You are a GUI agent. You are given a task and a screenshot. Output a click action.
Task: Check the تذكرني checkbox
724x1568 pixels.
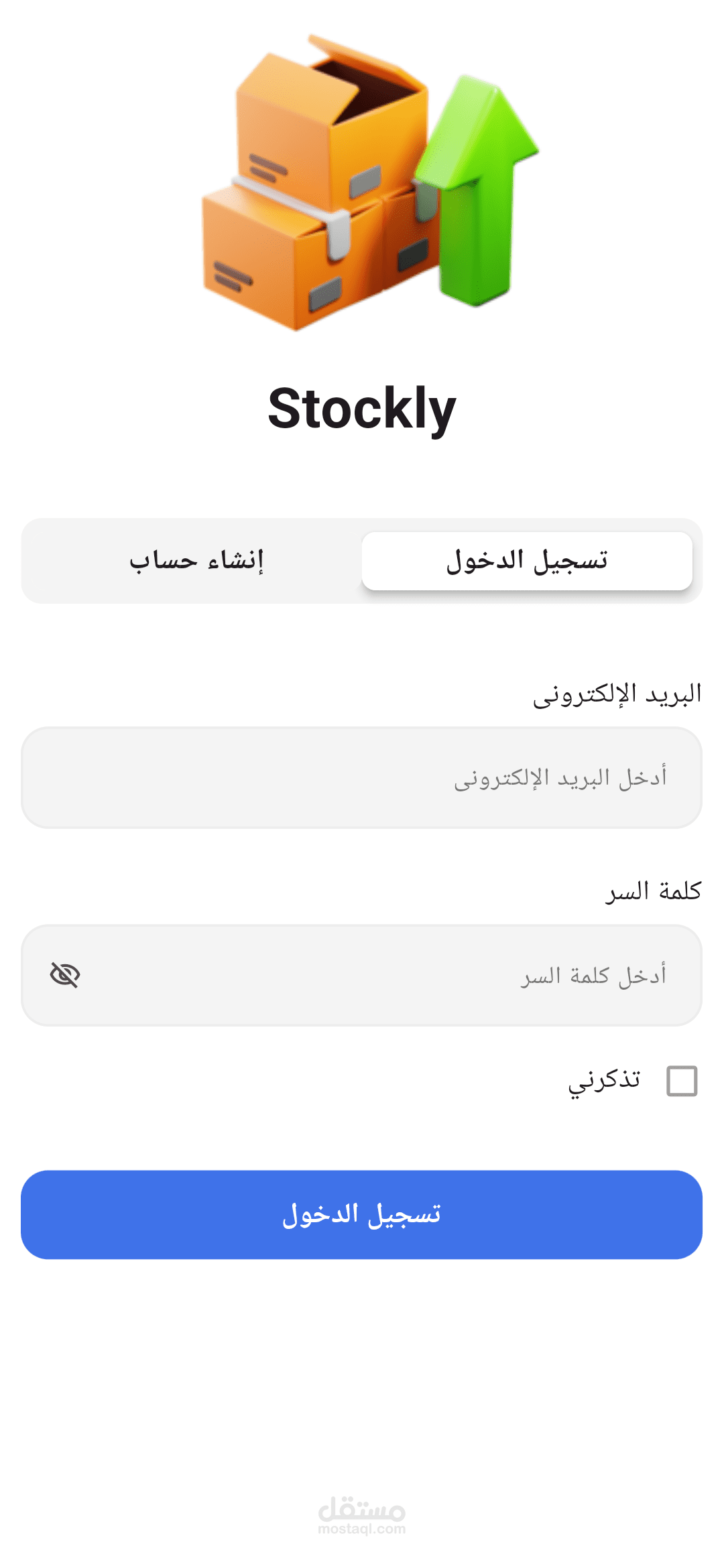click(x=682, y=1081)
